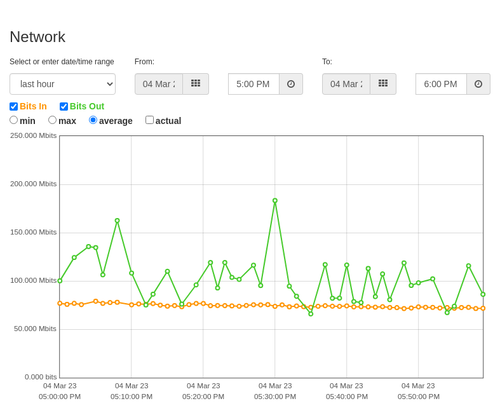Select the max radio button
The width and height of the screenshot is (500, 403).
click(52, 120)
